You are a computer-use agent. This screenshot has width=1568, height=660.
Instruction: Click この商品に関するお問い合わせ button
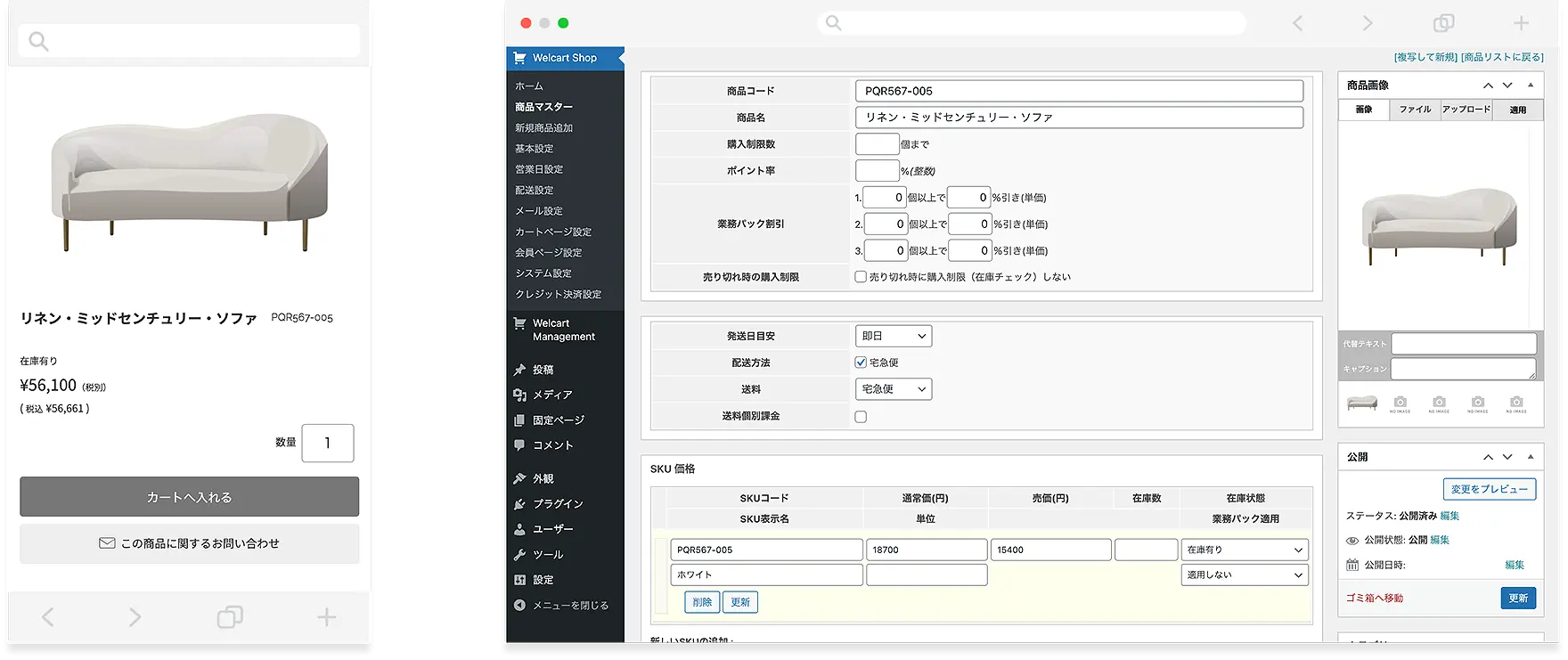point(190,543)
